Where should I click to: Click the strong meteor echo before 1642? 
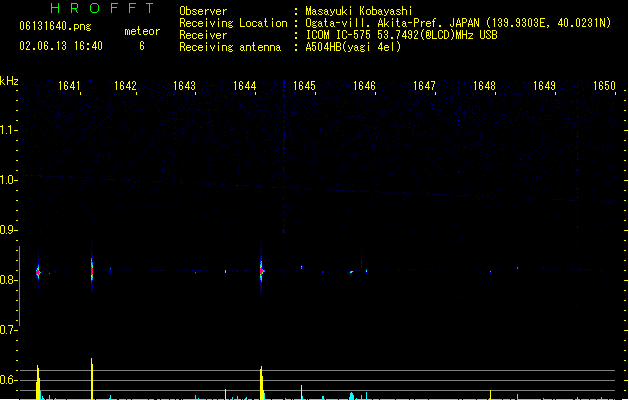click(x=92, y=271)
